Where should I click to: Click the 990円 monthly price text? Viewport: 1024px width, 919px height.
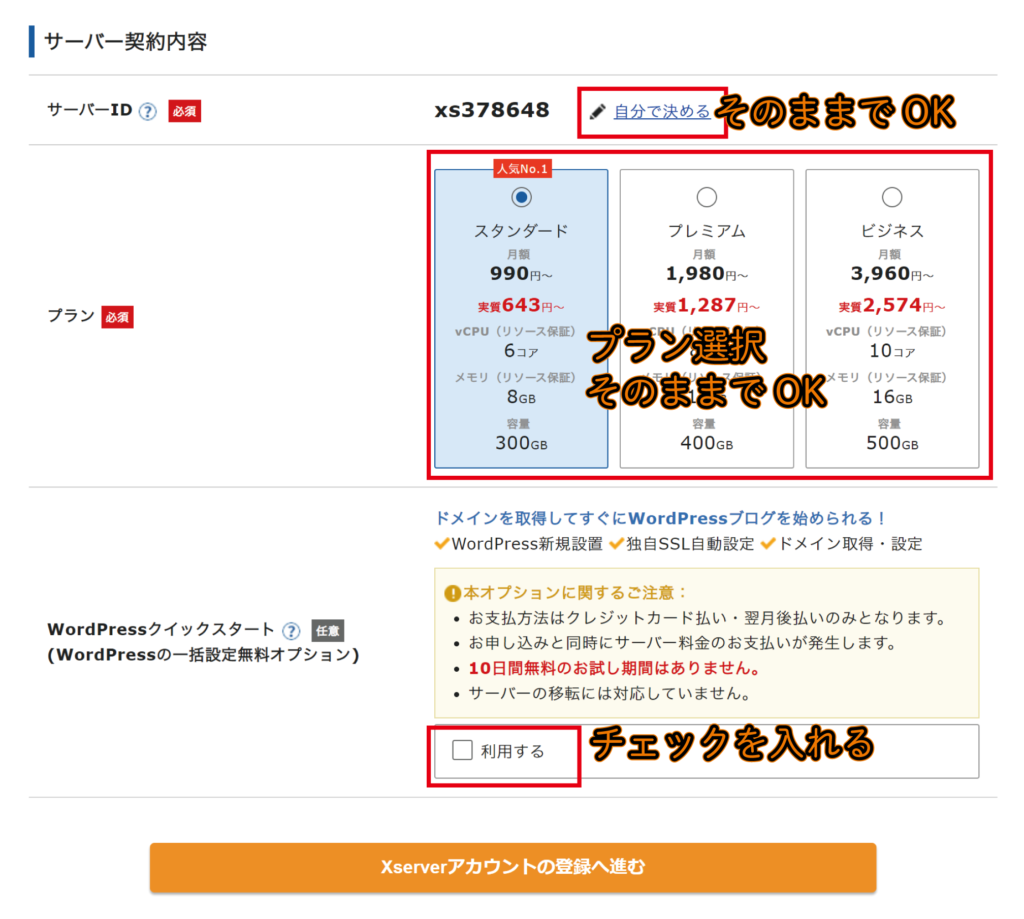point(521,274)
